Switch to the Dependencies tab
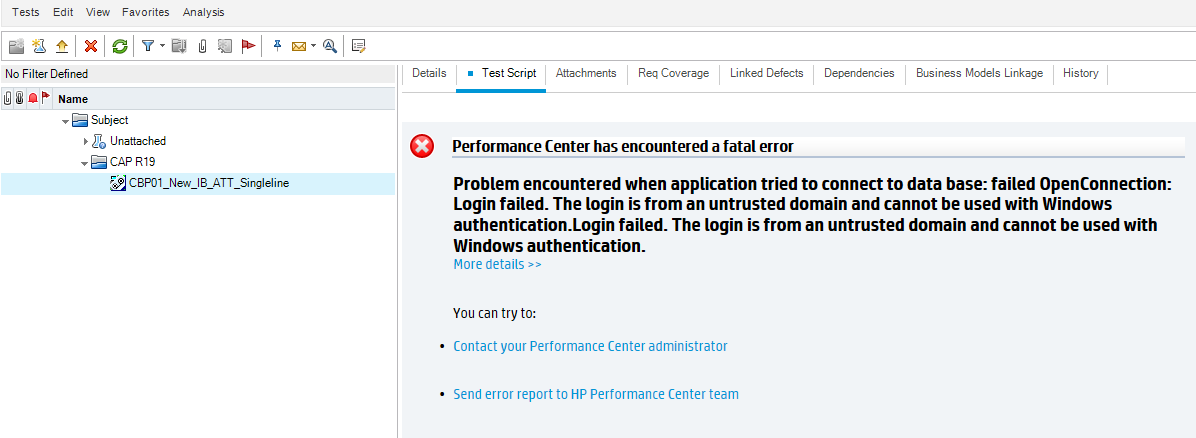Screen dimensions: 1196x438 click(859, 73)
